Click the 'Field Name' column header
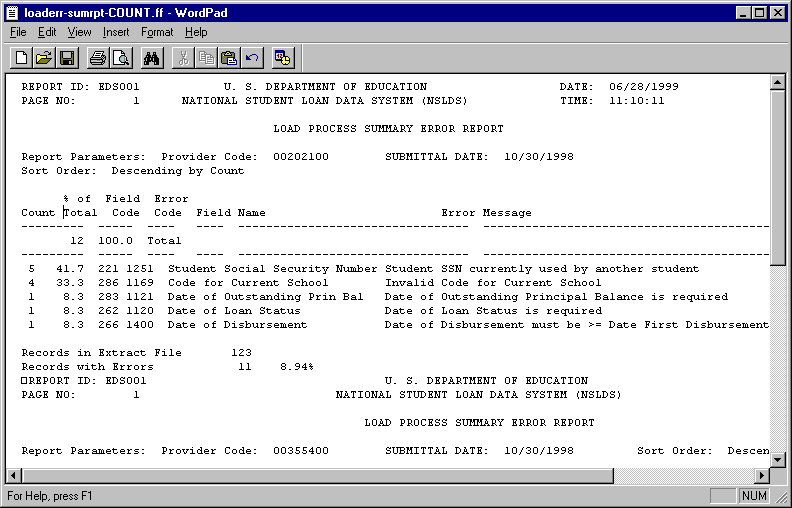792x508 pixels. pos(231,213)
